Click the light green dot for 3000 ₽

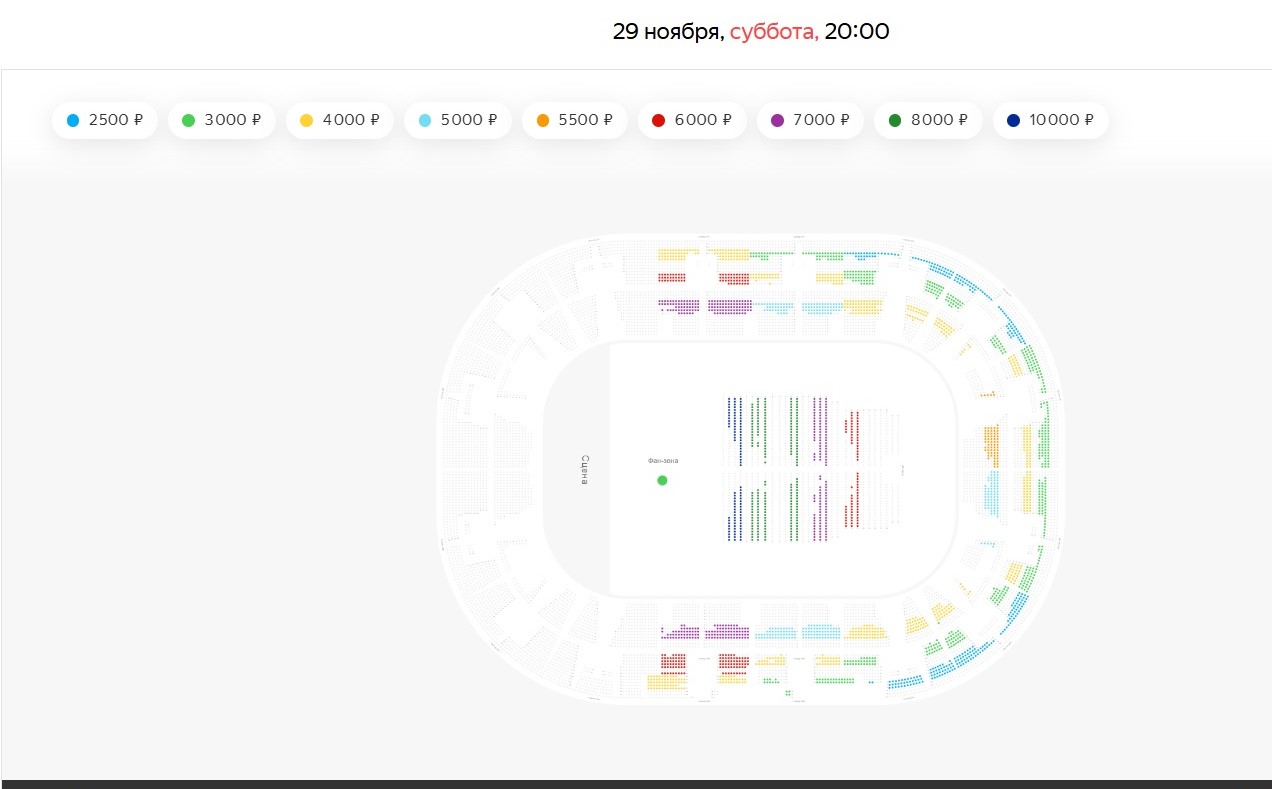[188, 120]
